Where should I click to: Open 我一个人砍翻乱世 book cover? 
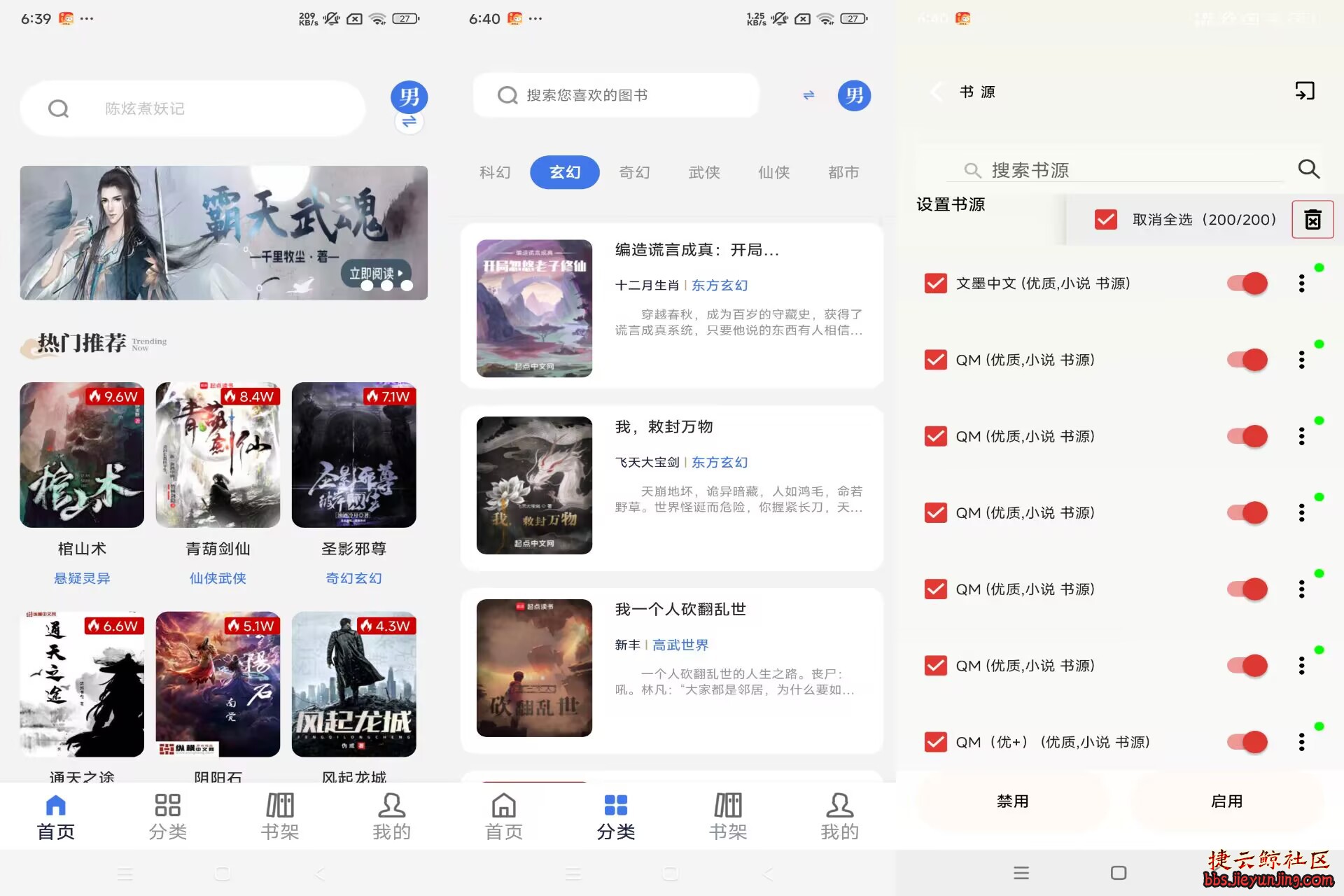[534, 668]
